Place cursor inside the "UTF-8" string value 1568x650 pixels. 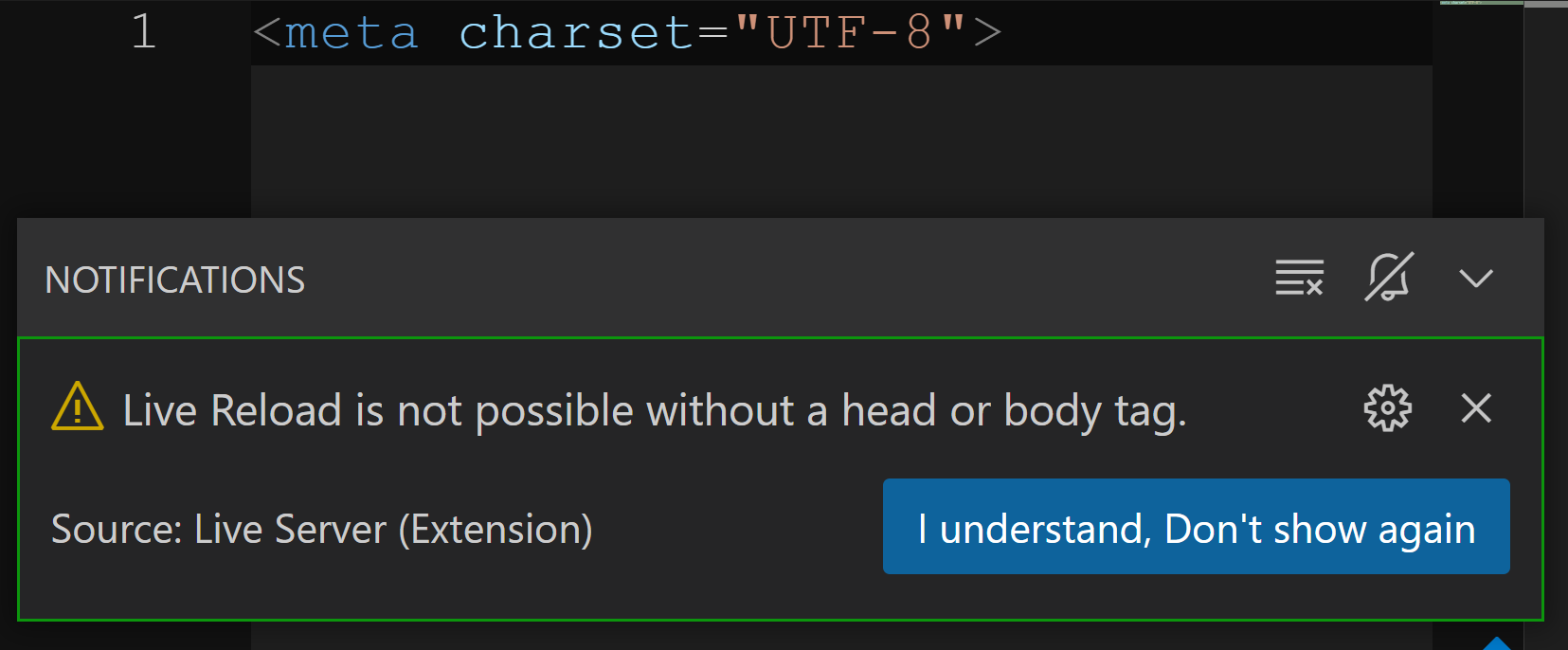[x=850, y=32]
